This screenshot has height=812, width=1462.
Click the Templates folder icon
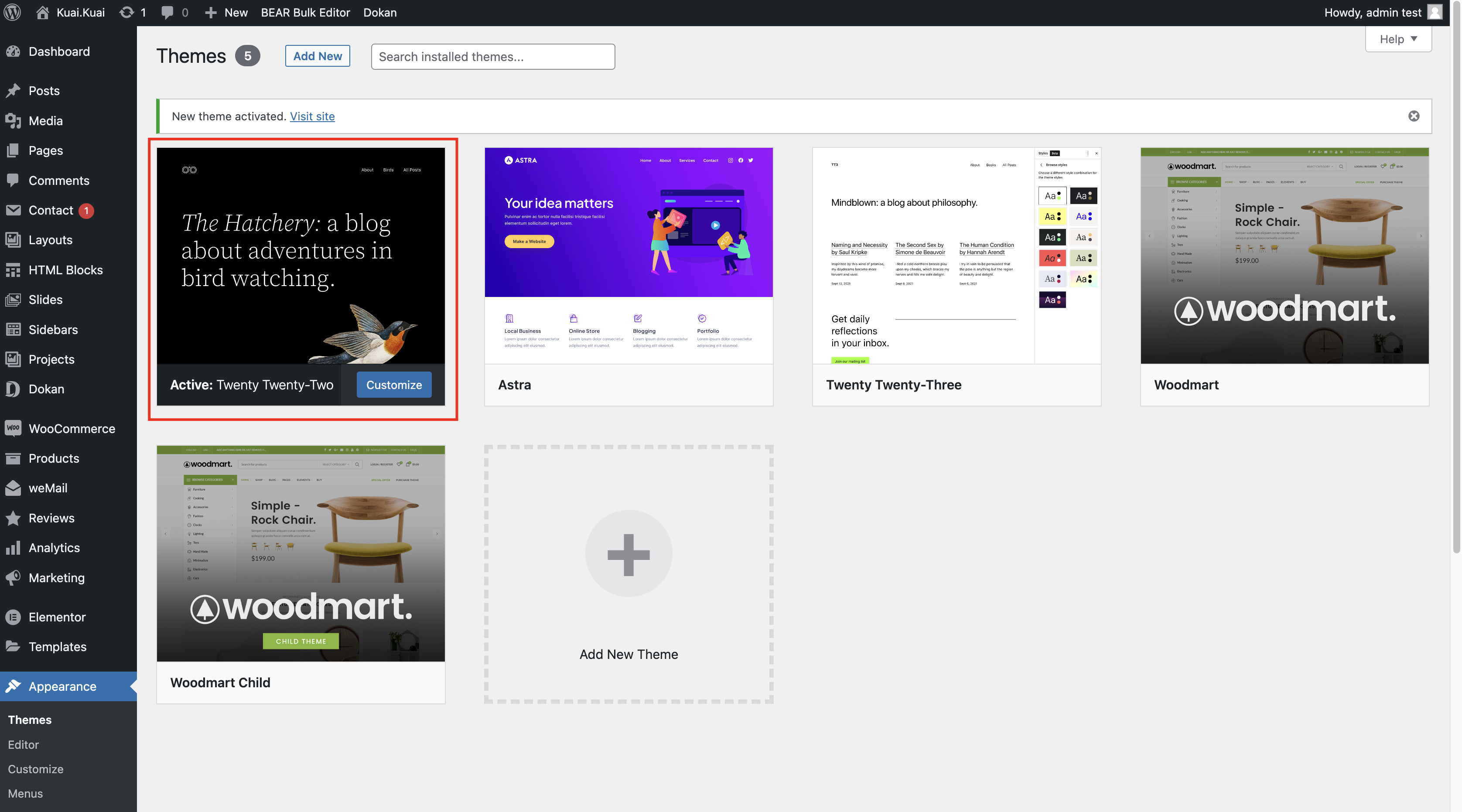pos(13,647)
